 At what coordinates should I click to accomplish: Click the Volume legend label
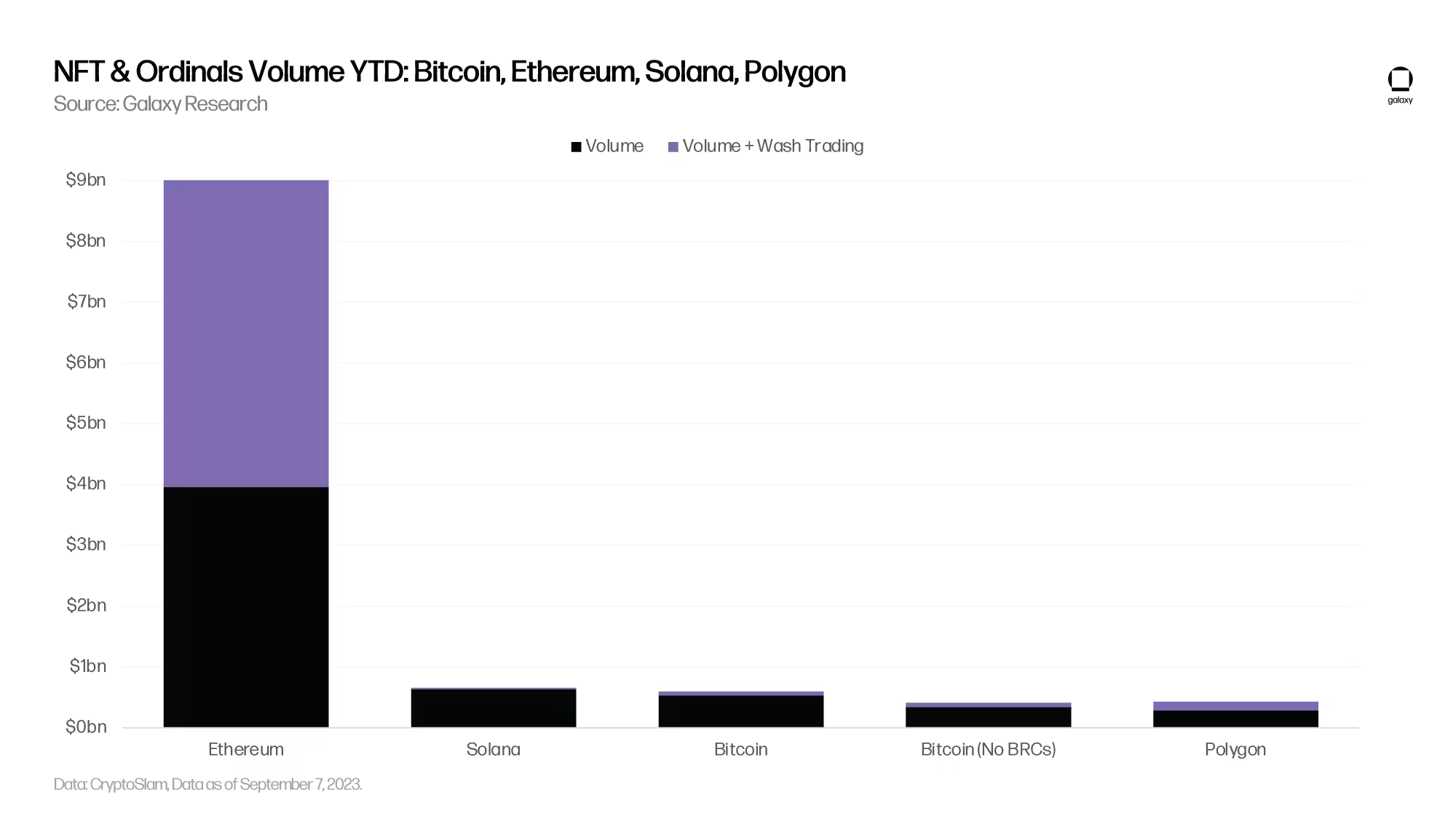[x=614, y=146]
